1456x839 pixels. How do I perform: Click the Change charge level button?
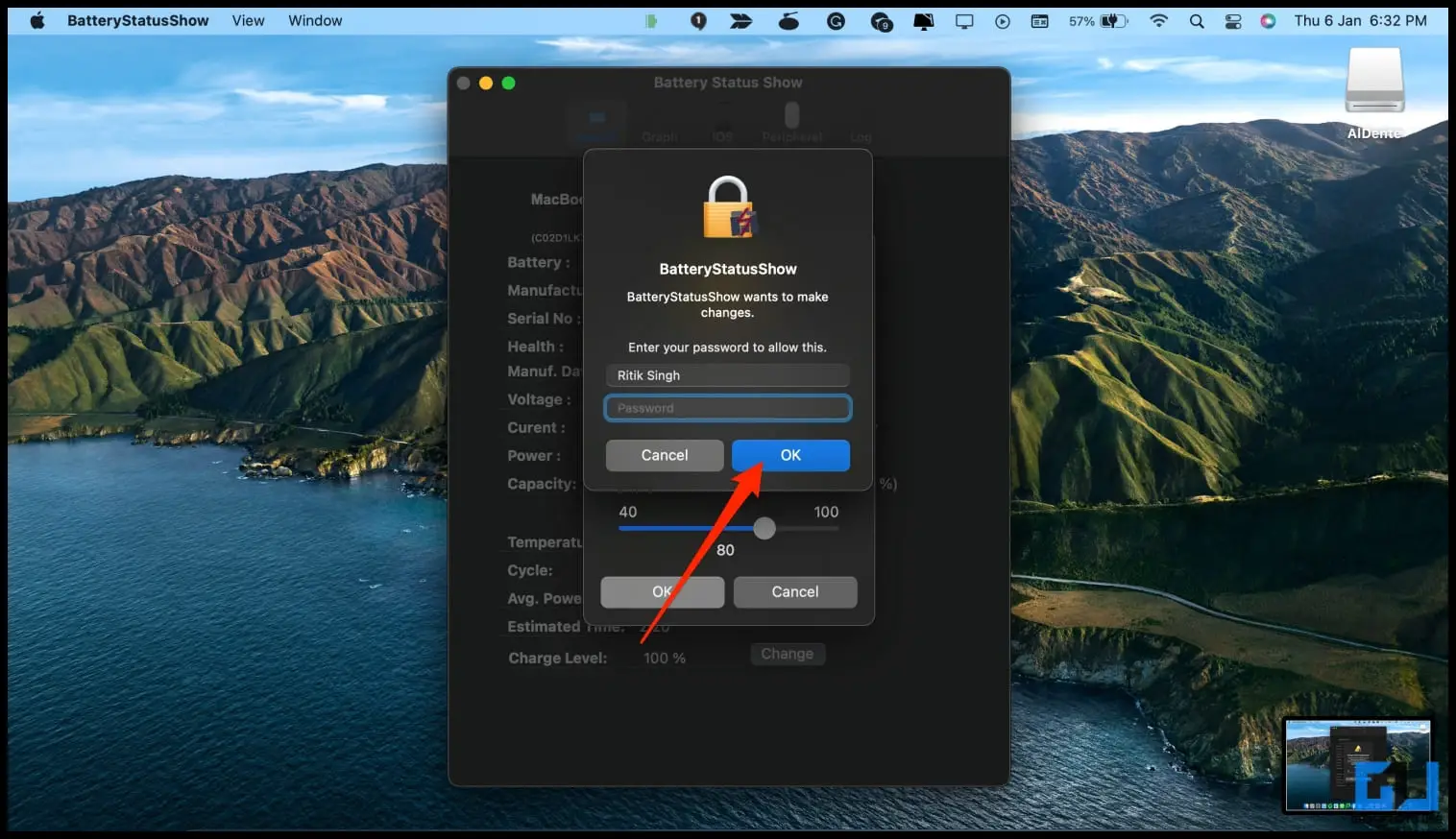788,654
